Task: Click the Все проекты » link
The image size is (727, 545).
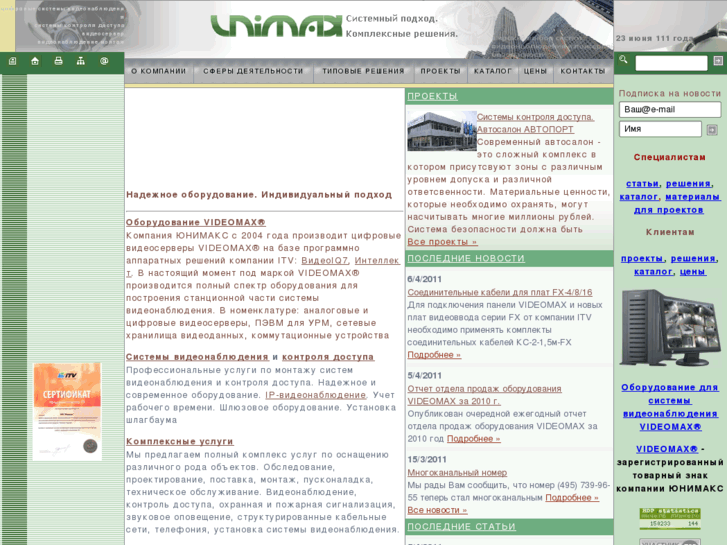Action: point(442,242)
